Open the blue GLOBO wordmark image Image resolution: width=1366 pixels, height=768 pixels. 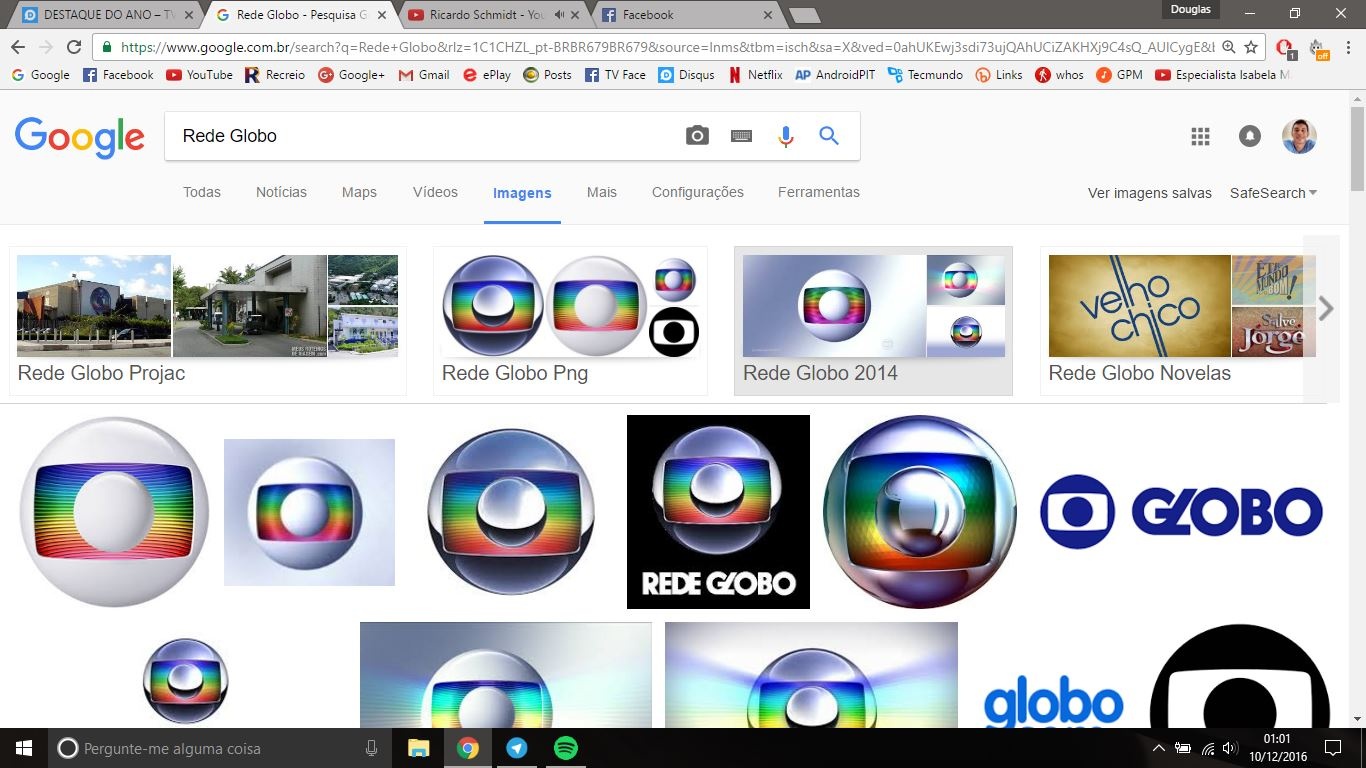[x=1181, y=512]
